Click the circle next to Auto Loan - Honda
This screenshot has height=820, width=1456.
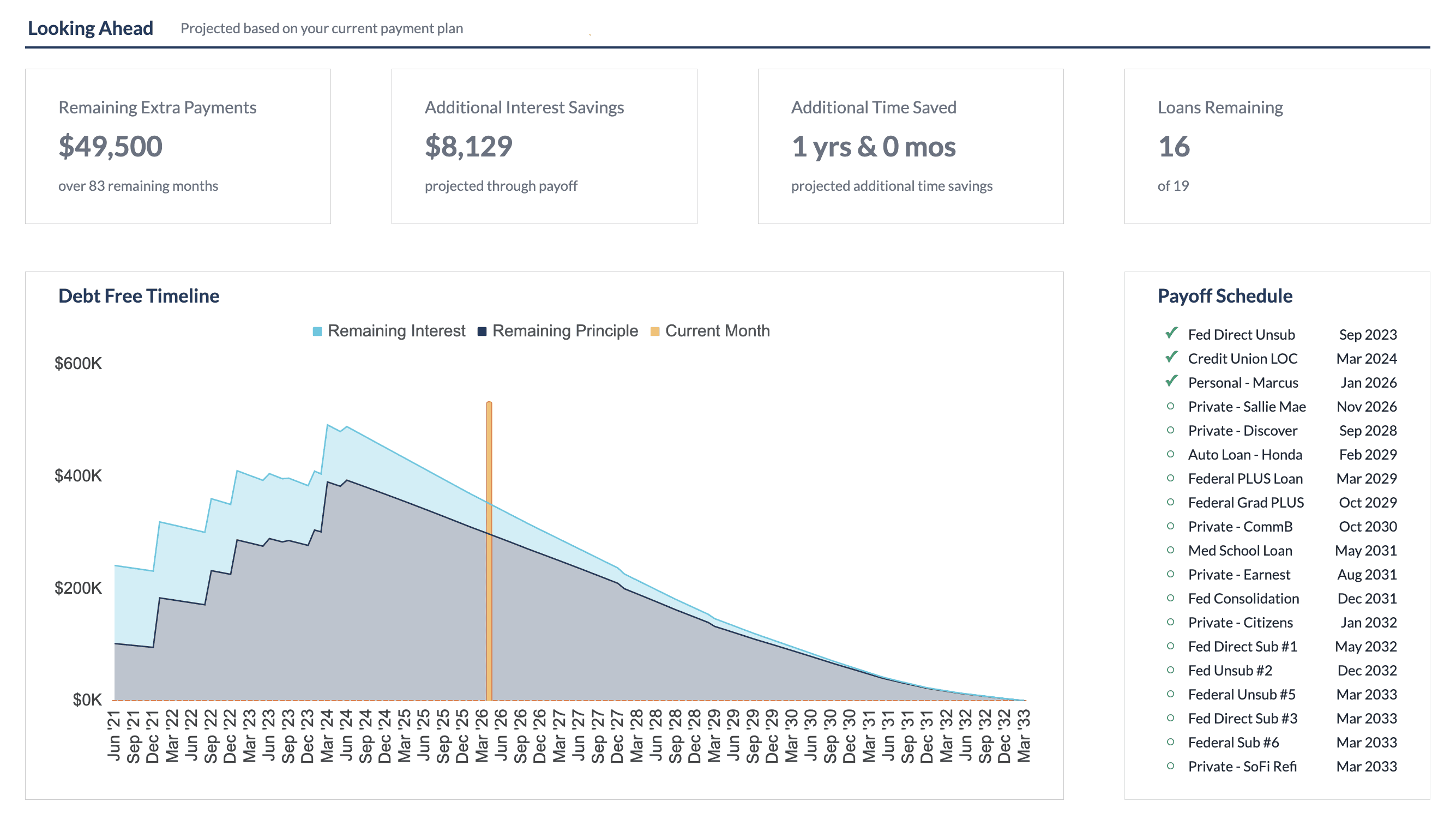[1171, 454]
